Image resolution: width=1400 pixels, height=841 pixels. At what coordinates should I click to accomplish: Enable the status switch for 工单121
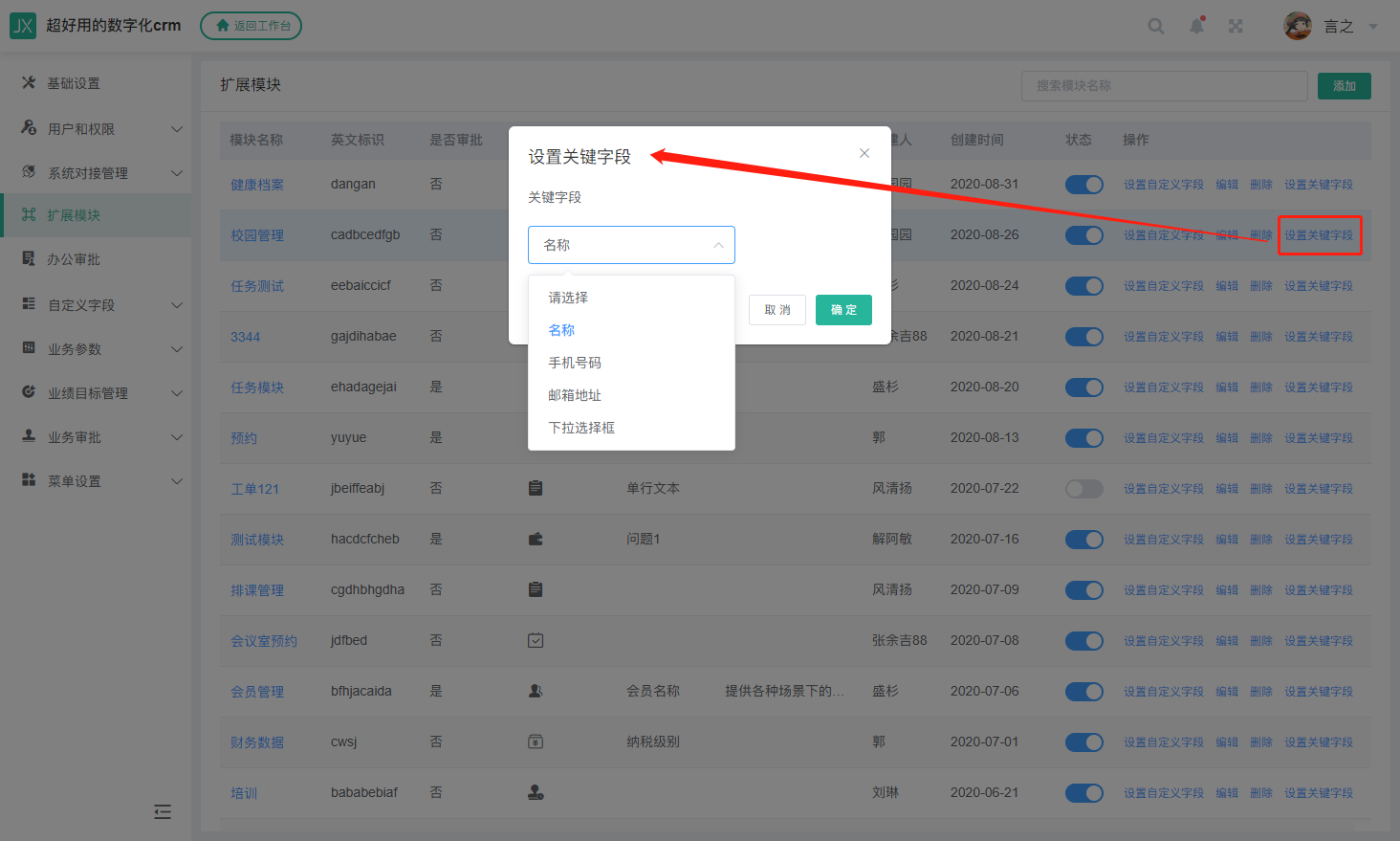click(1084, 489)
